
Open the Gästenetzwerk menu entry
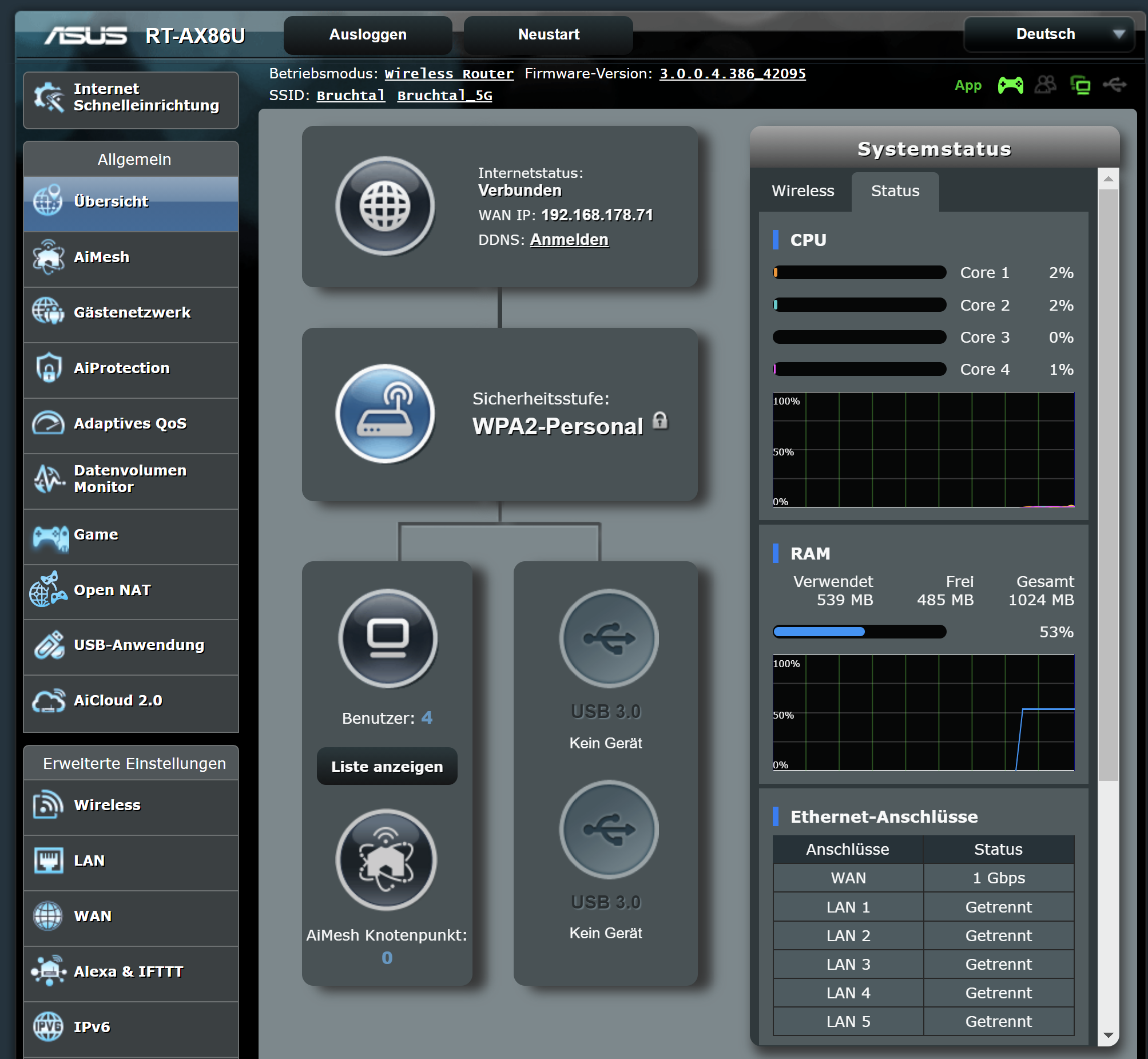(x=130, y=315)
